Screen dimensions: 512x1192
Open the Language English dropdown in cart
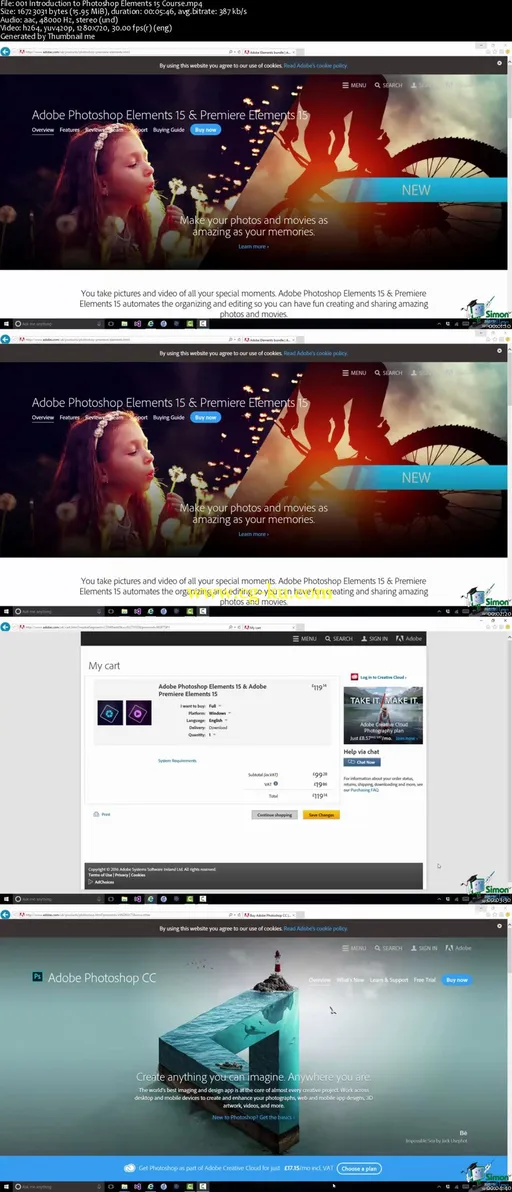(218, 720)
